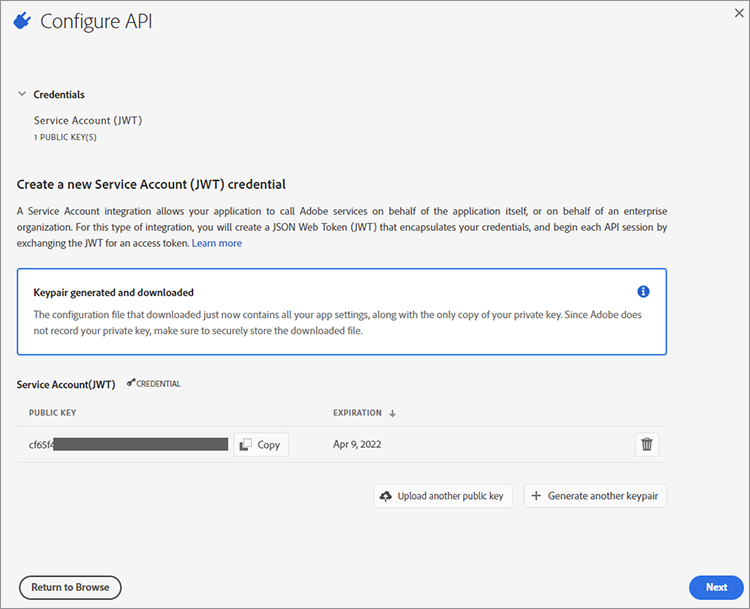750x609 pixels.
Task: Click the plus icon for generating keypair
Action: pyautogui.click(x=536, y=496)
